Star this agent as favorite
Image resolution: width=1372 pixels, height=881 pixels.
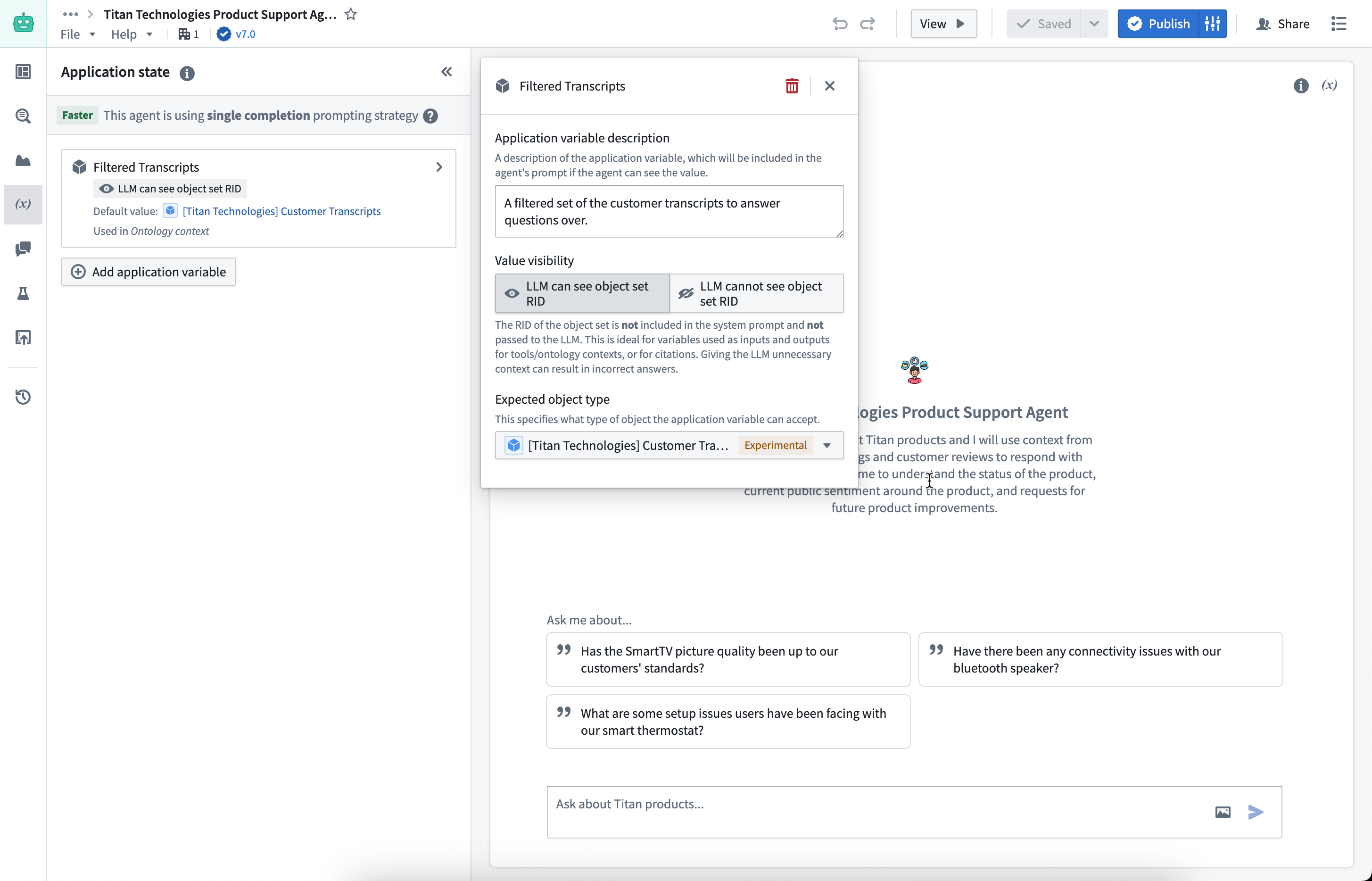click(x=351, y=14)
